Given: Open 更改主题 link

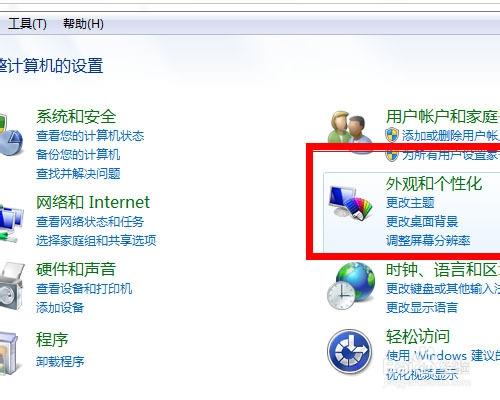Looking at the screenshot, I should click(x=410, y=202).
